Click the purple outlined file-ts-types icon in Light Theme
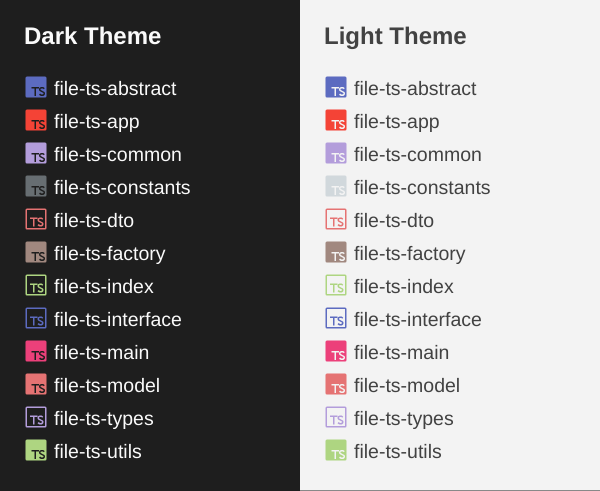This screenshot has width=600, height=491. coord(336,417)
